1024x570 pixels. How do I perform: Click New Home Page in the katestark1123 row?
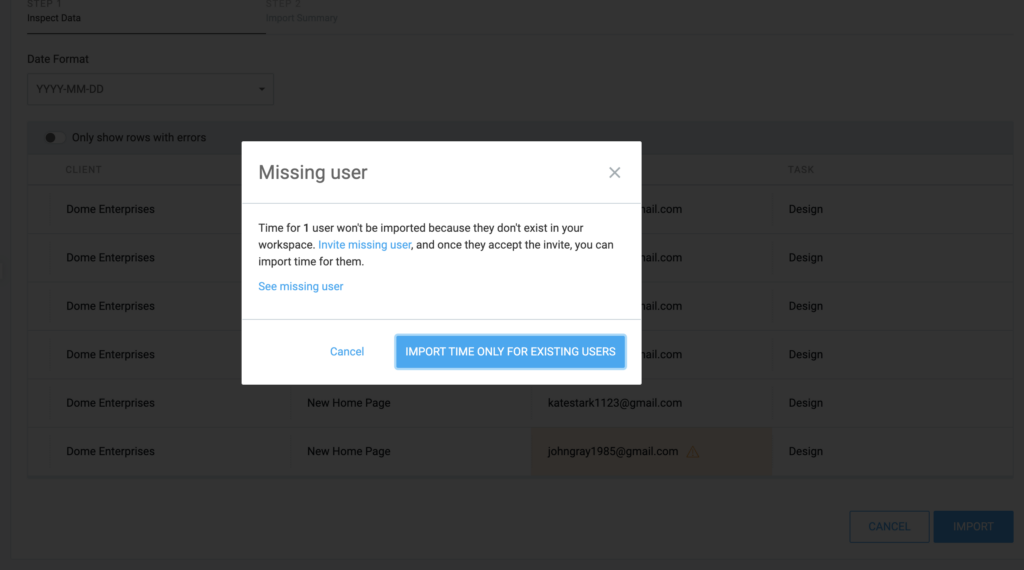(x=348, y=403)
